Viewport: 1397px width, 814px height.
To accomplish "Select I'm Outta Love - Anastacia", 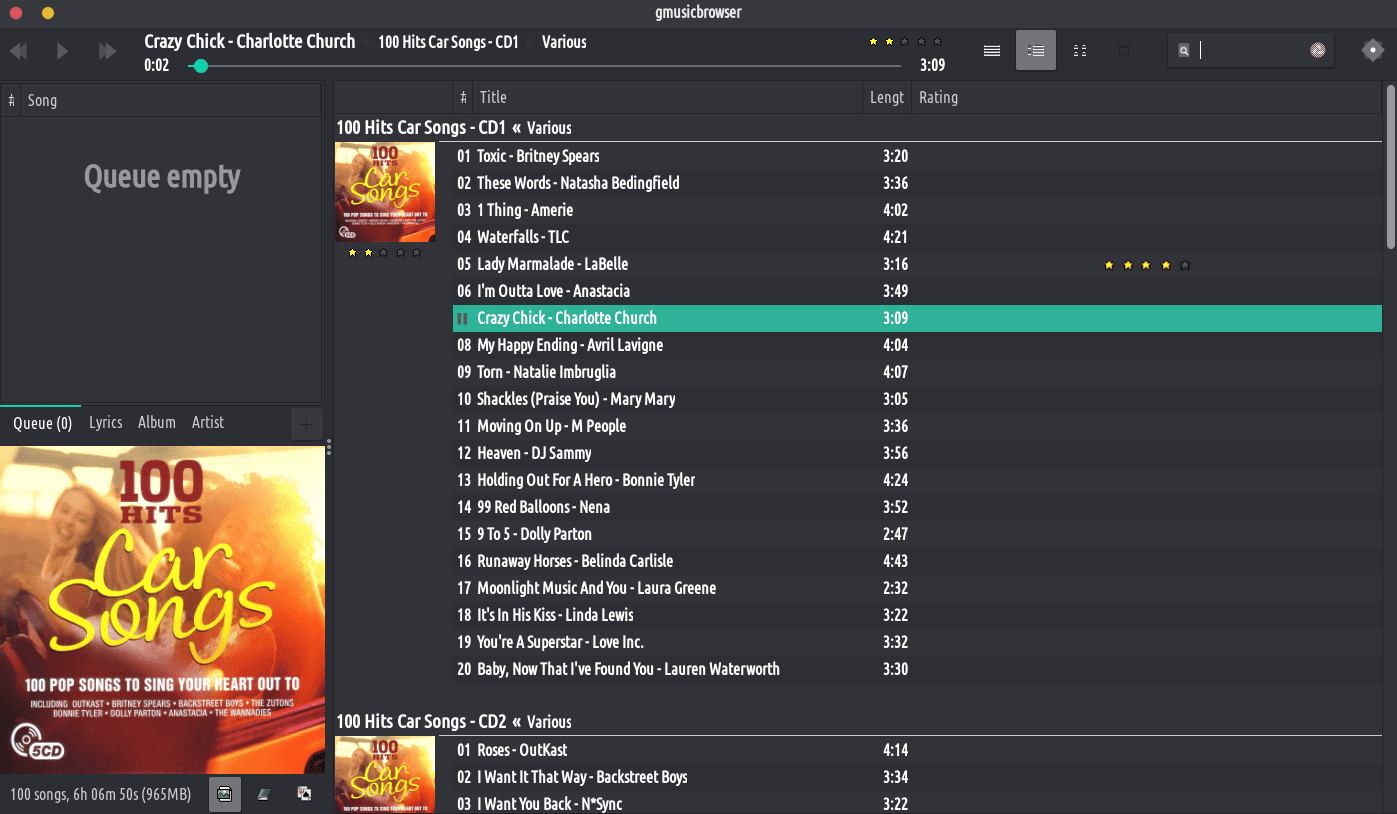I will (917, 291).
